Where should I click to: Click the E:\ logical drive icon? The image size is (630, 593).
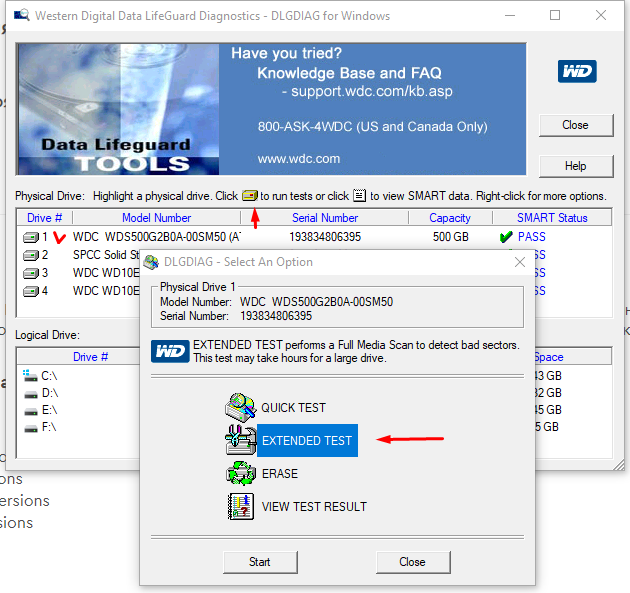pos(31,411)
